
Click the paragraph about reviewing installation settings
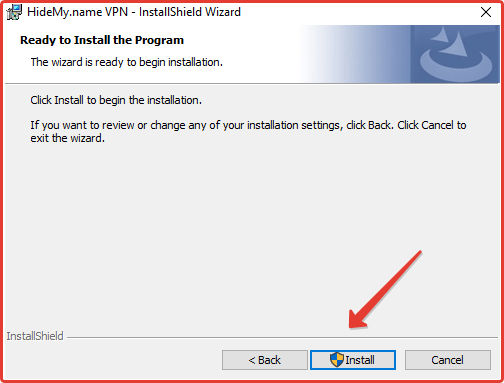pos(248,132)
